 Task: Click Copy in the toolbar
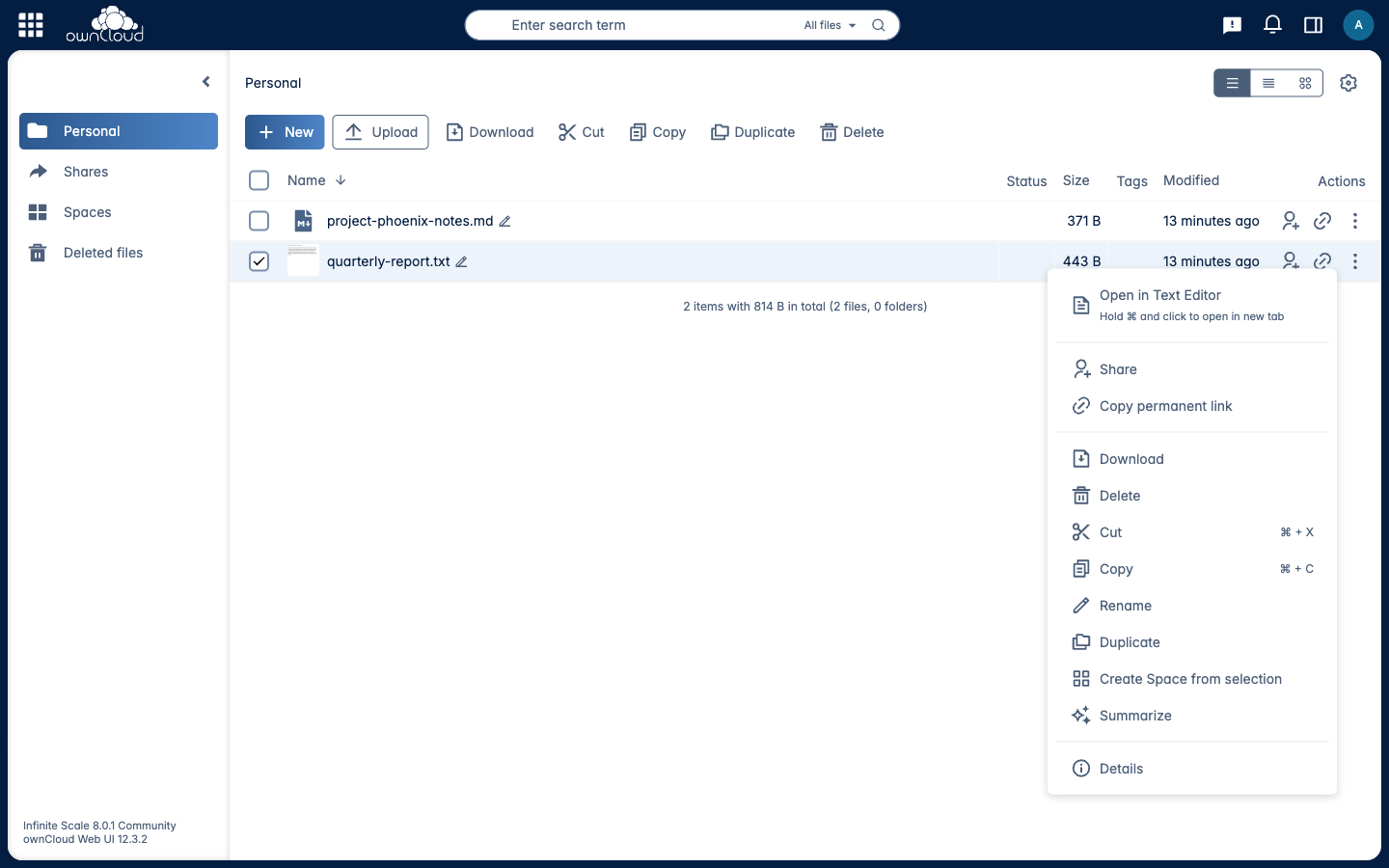(658, 132)
